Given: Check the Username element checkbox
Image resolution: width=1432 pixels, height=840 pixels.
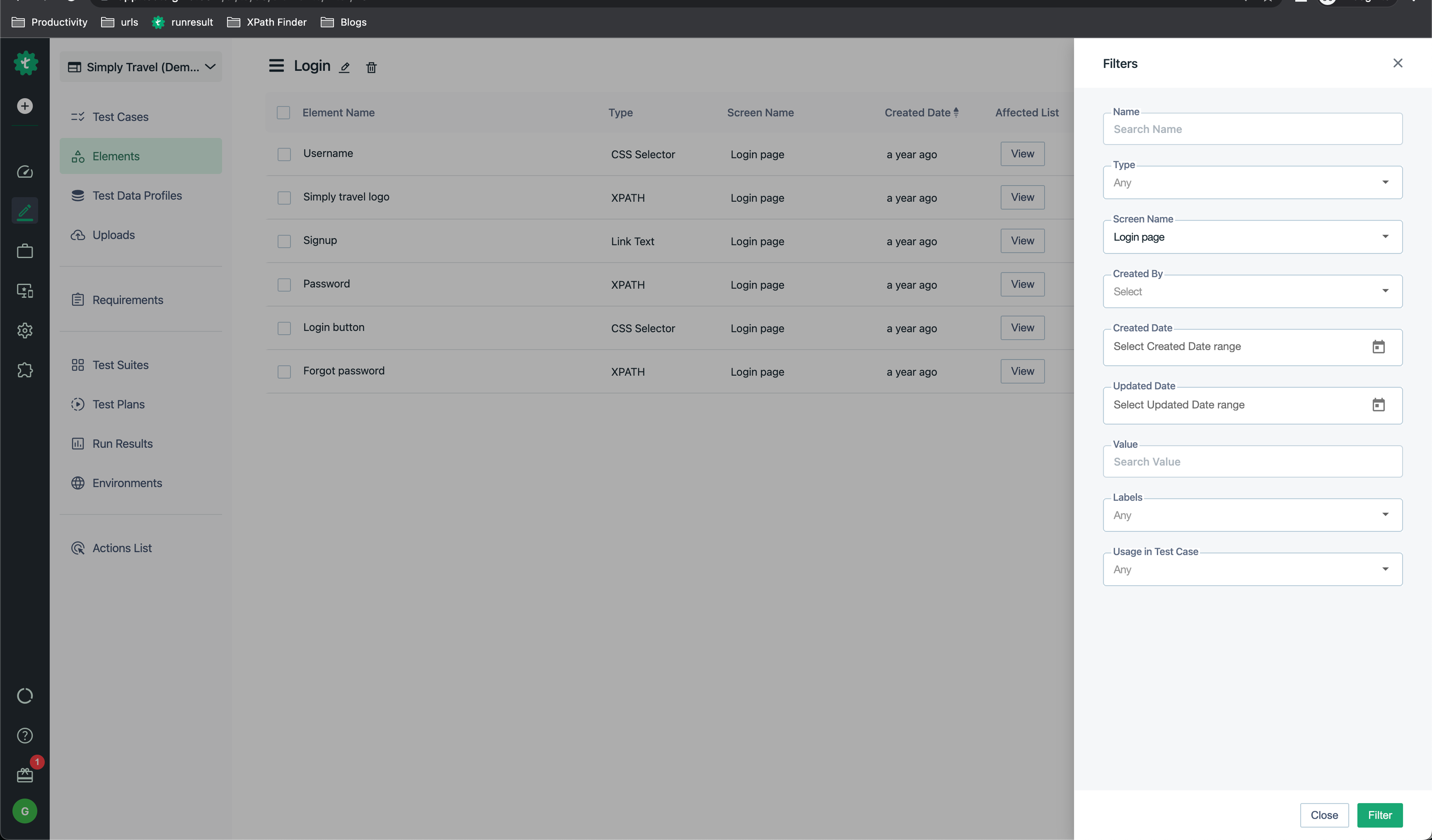Looking at the screenshot, I should click(284, 155).
